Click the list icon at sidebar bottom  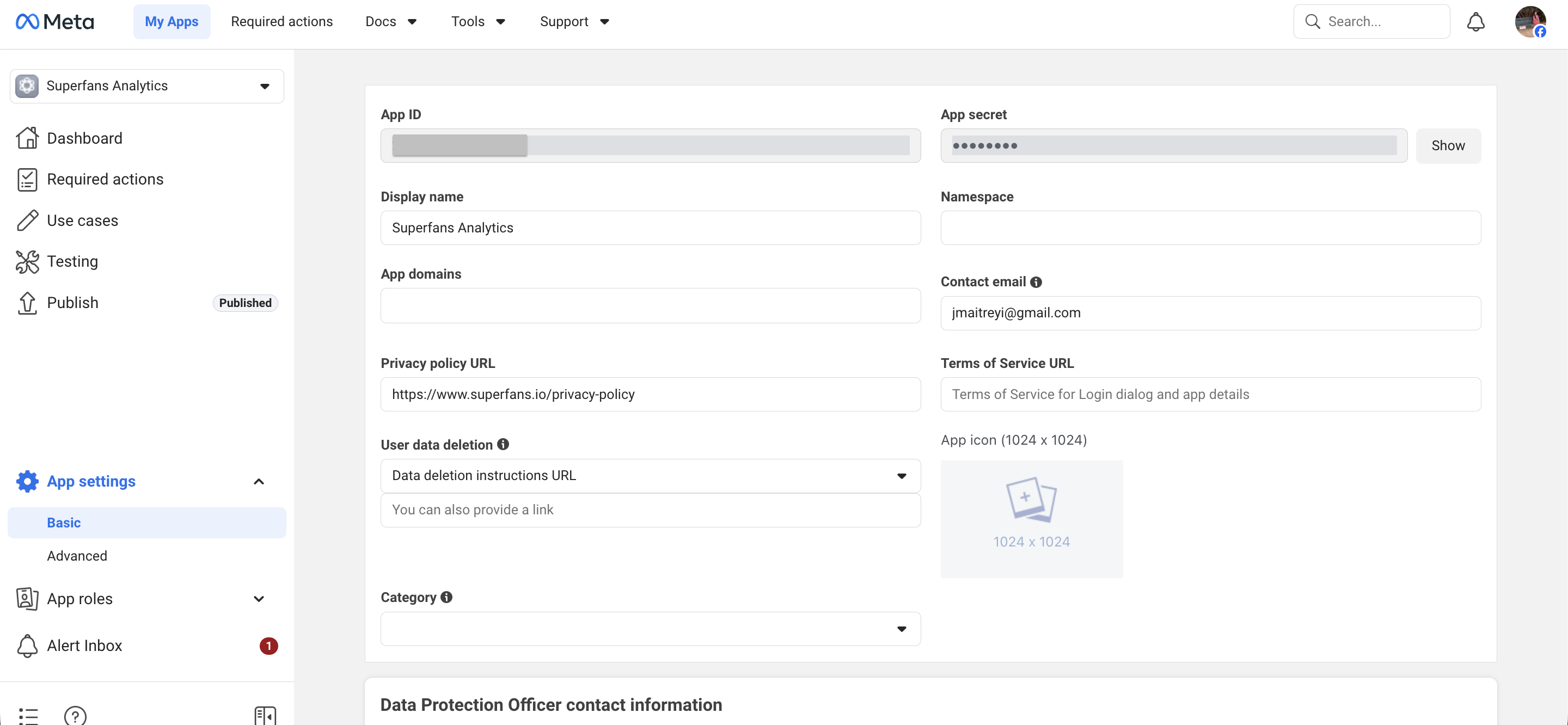pyautogui.click(x=28, y=715)
